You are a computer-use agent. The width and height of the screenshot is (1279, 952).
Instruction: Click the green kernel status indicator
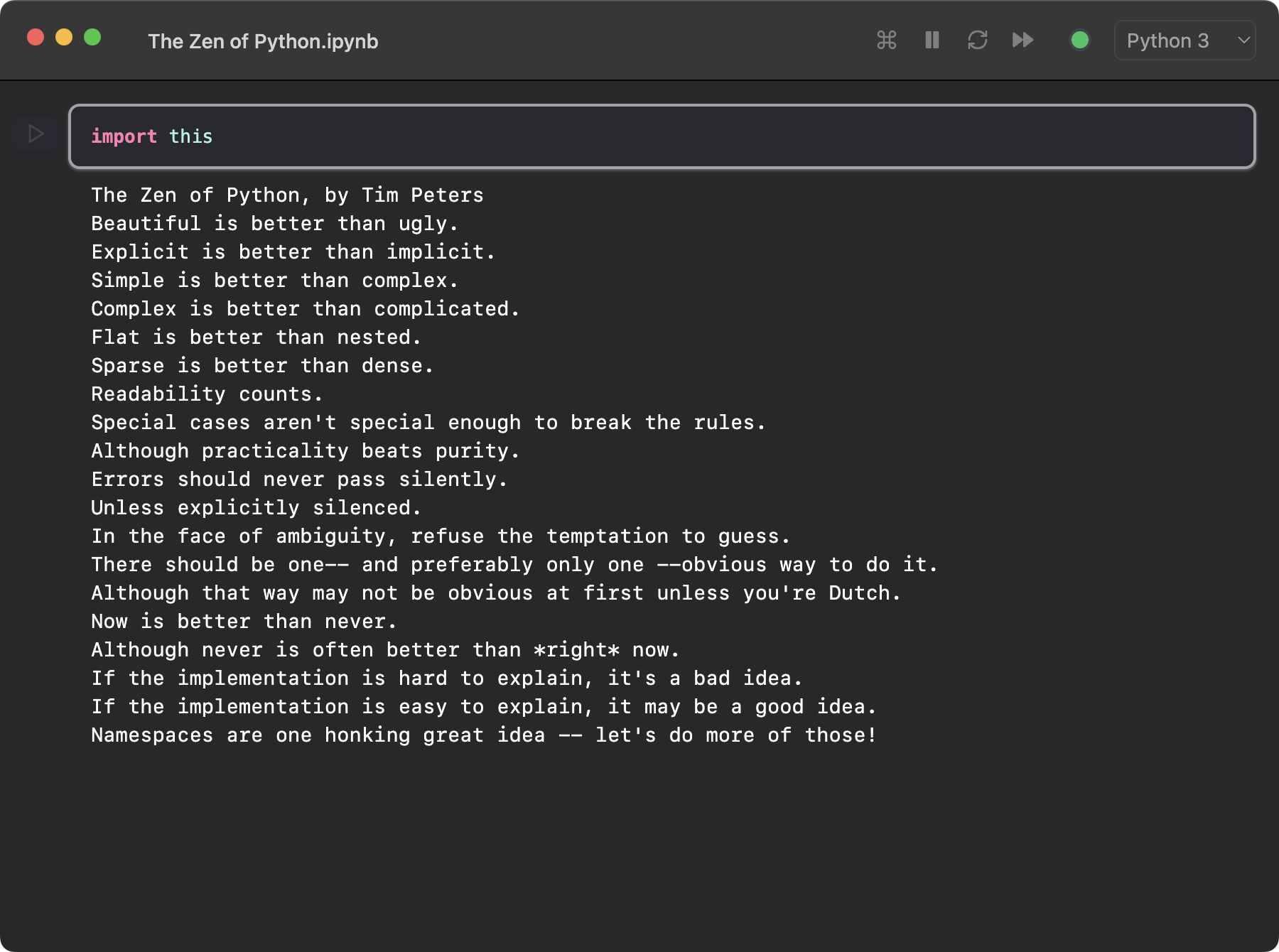[x=1079, y=40]
